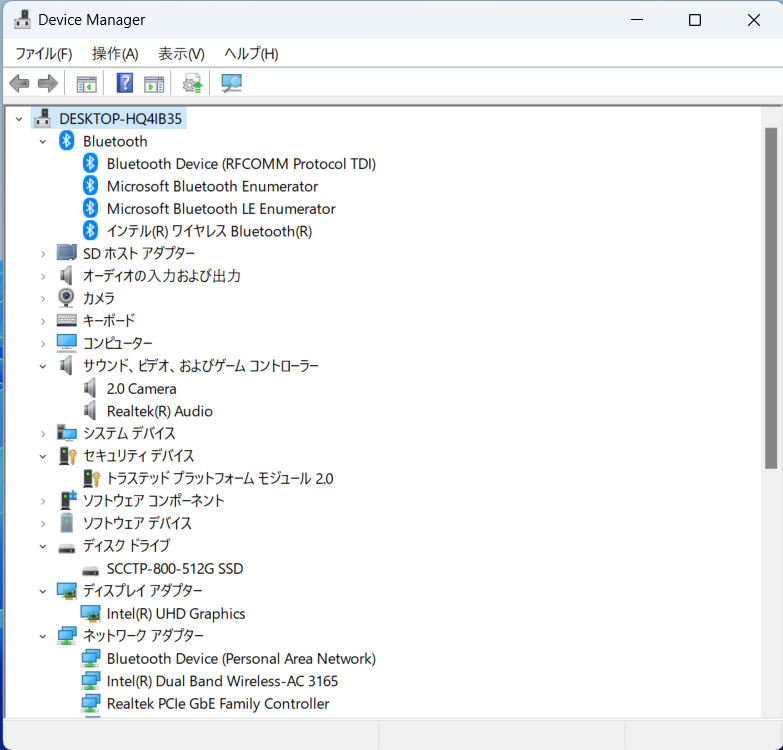Click the セキュリティ デバイス key icon
This screenshot has height=750, width=783.
[x=67, y=455]
